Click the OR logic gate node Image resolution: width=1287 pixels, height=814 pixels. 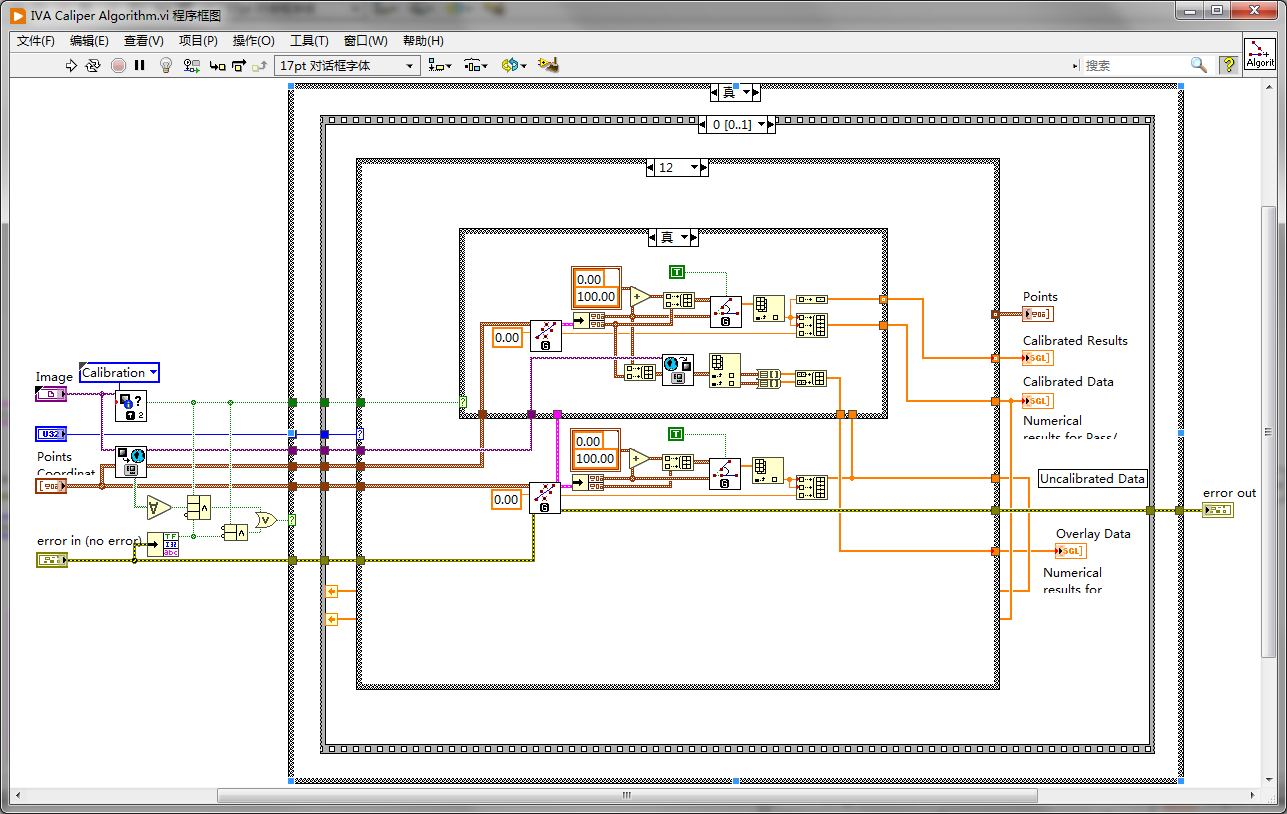click(266, 519)
